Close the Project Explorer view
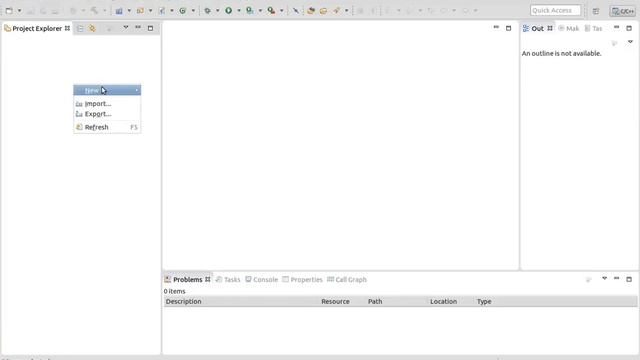The height and width of the screenshot is (360, 640). click(67, 28)
